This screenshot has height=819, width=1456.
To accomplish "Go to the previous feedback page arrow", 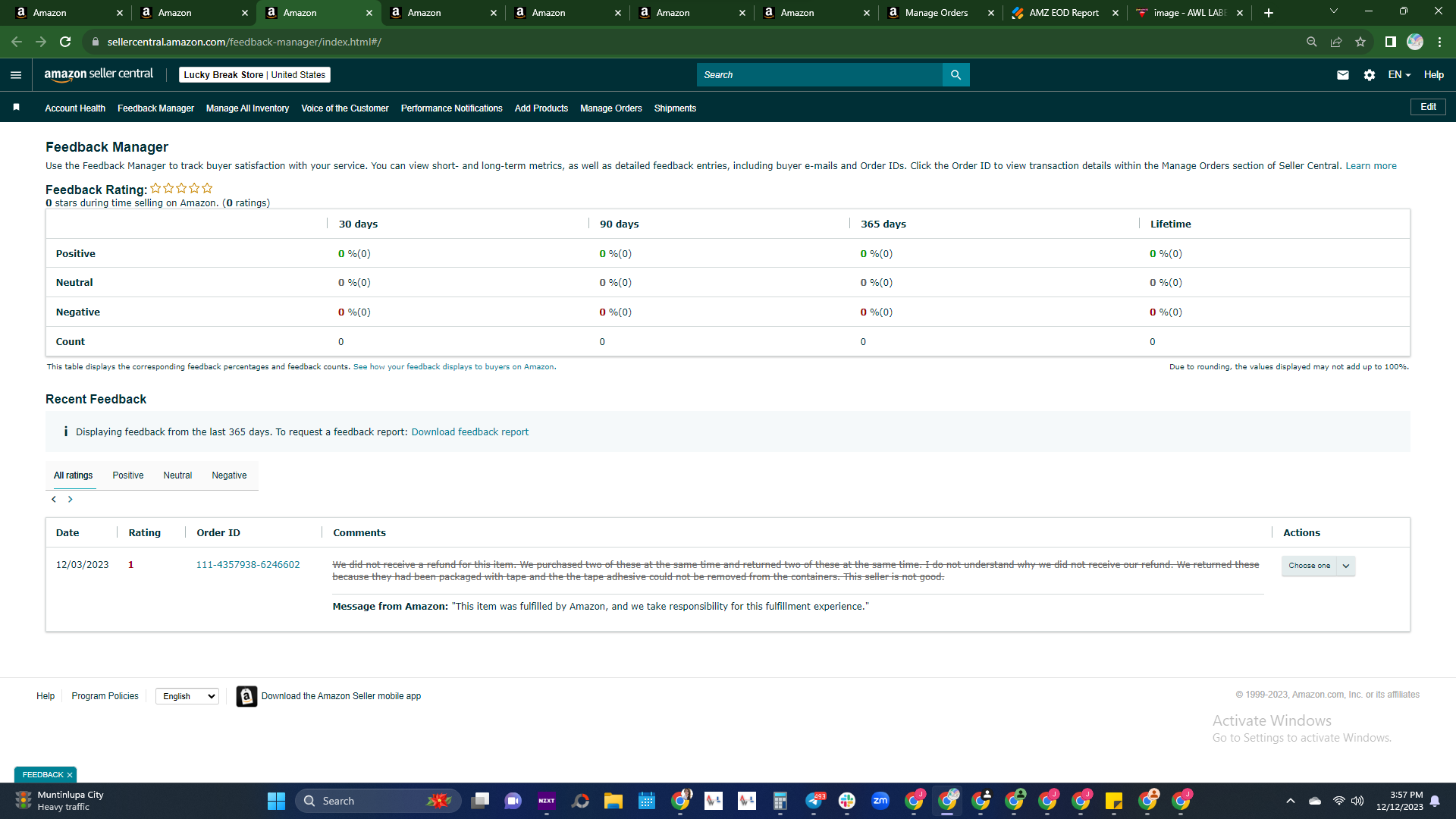I will pyautogui.click(x=54, y=499).
